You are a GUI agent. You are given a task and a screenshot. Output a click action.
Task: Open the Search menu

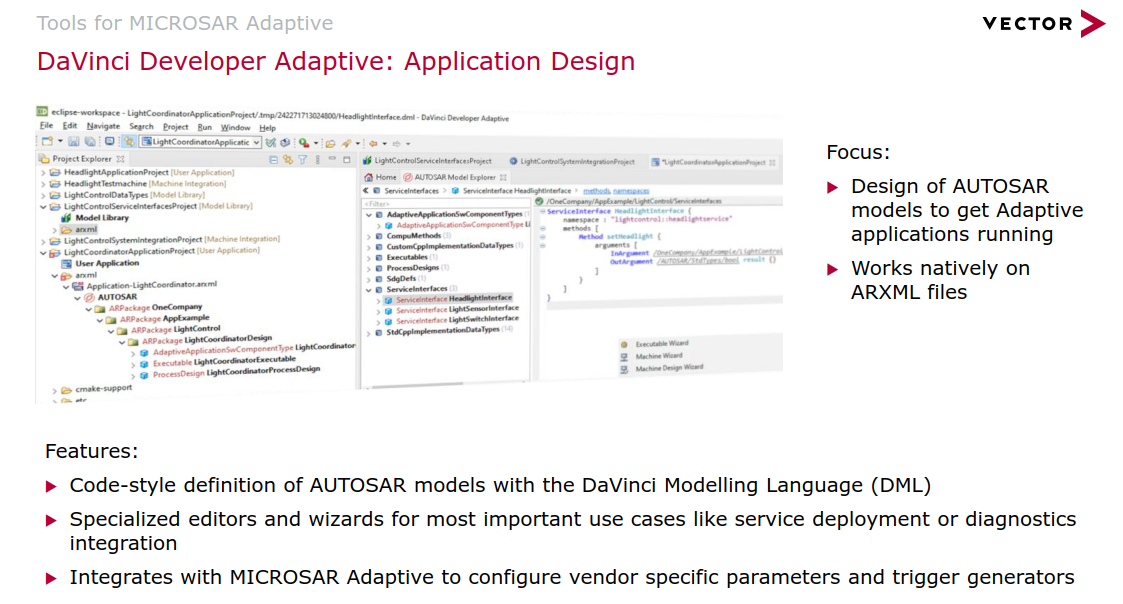[x=141, y=127]
